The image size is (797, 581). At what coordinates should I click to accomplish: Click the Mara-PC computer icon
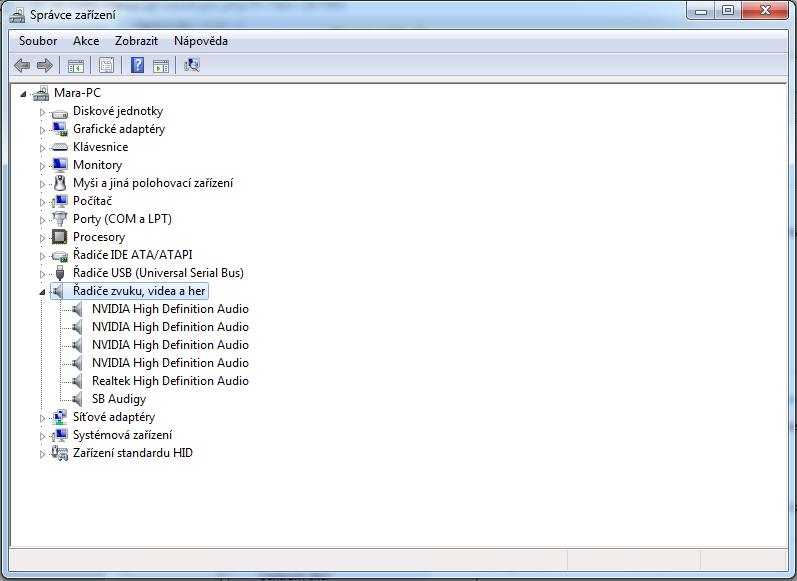pos(41,93)
